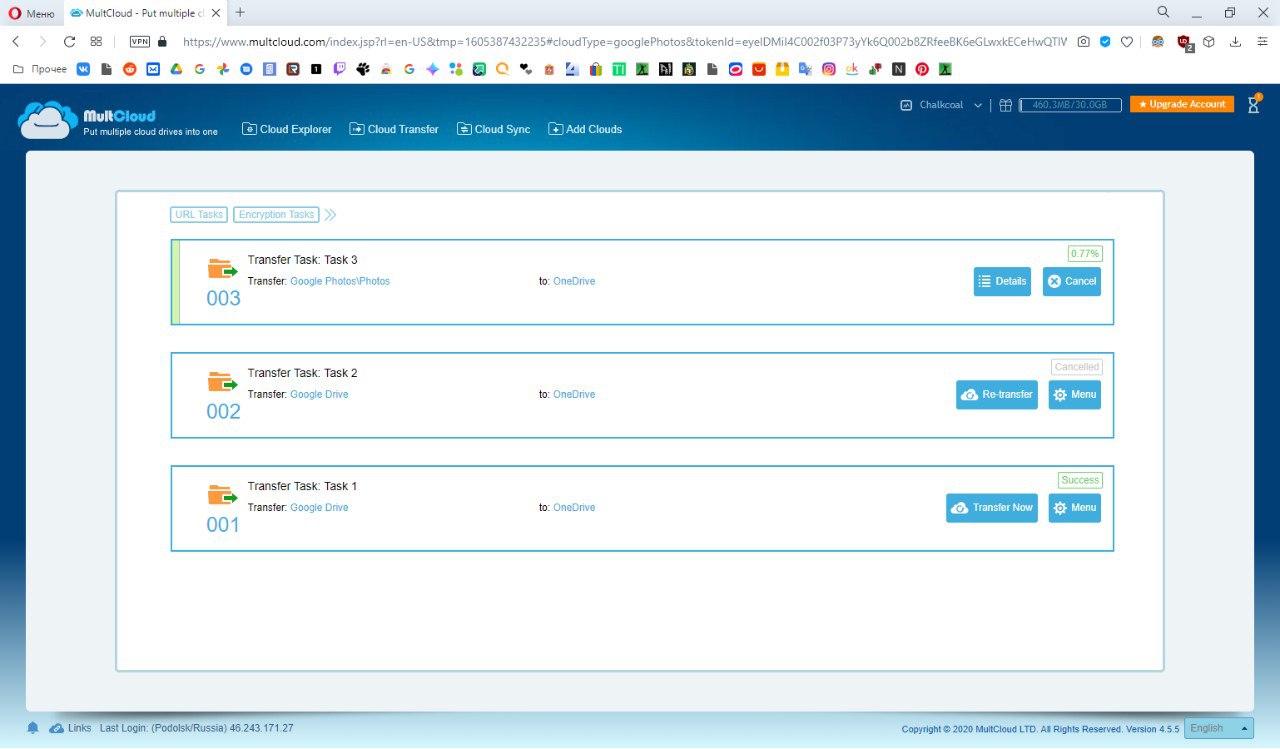Open the extensions cube icon

[1209, 42]
